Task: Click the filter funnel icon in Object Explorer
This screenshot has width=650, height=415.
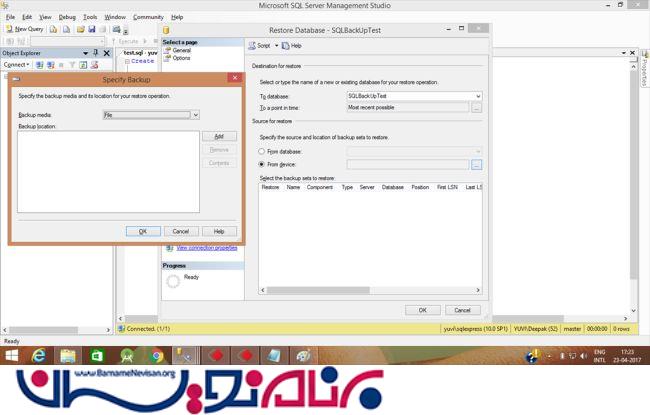Action: click(x=72, y=65)
